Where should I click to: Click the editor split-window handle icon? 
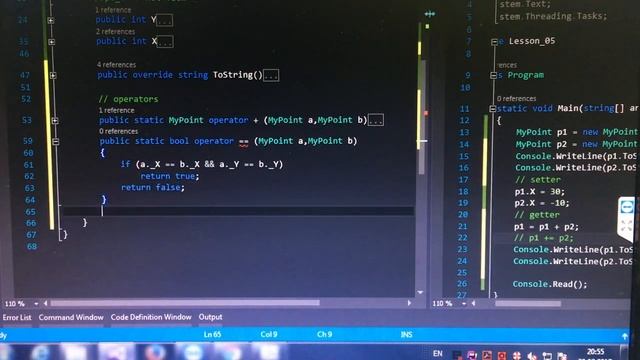pos(429,14)
